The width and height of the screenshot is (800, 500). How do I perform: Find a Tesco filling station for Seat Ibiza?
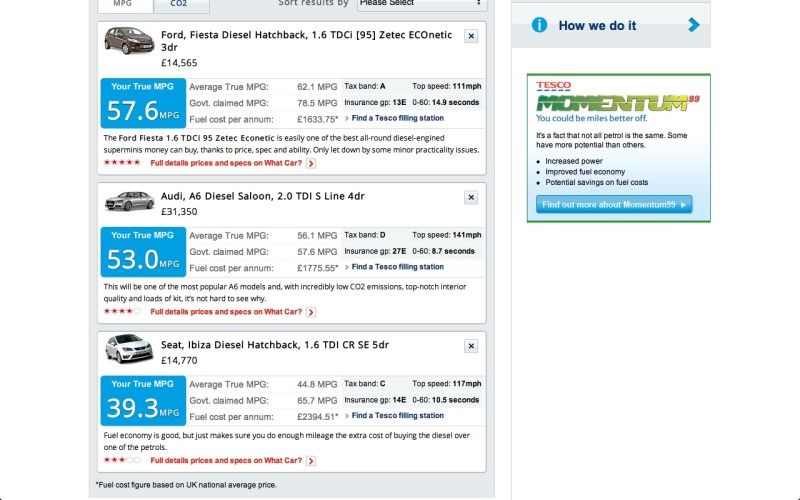[x=397, y=415]
